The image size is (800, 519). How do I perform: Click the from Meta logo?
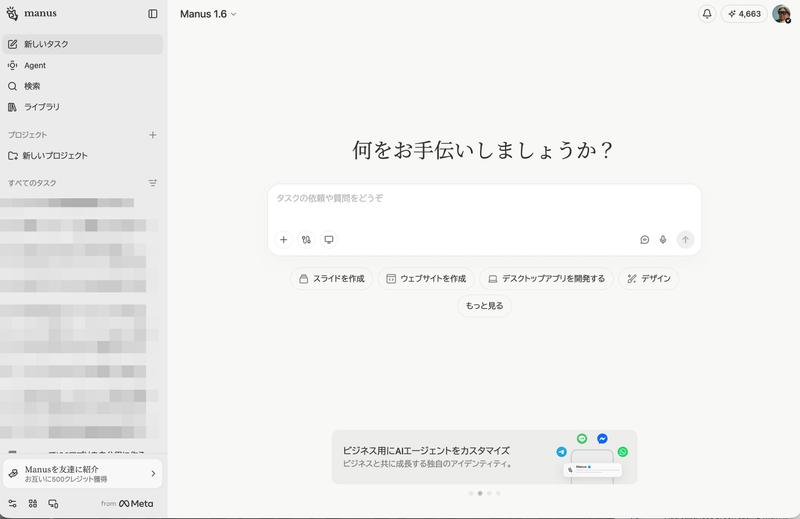127,504
